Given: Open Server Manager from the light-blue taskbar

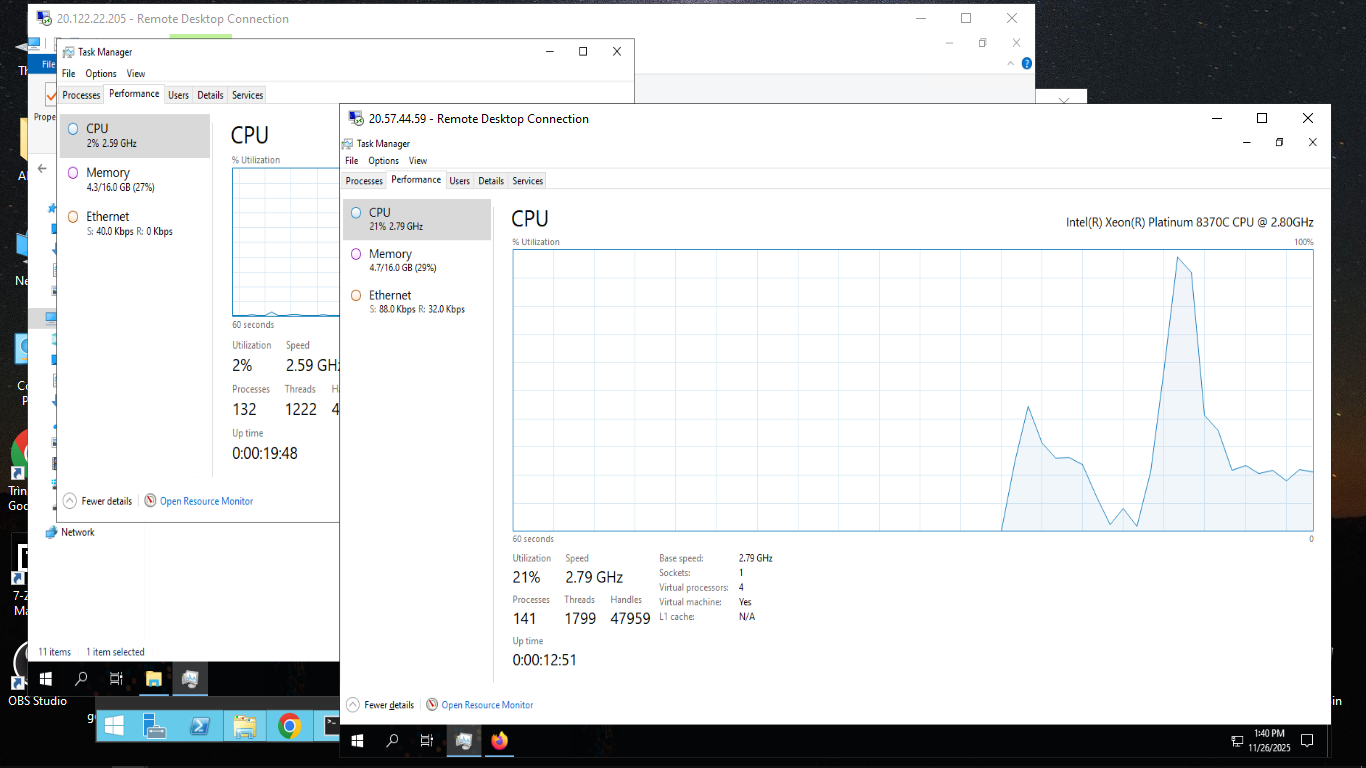Looking at the screenshot, I should (x=155, y=726).
